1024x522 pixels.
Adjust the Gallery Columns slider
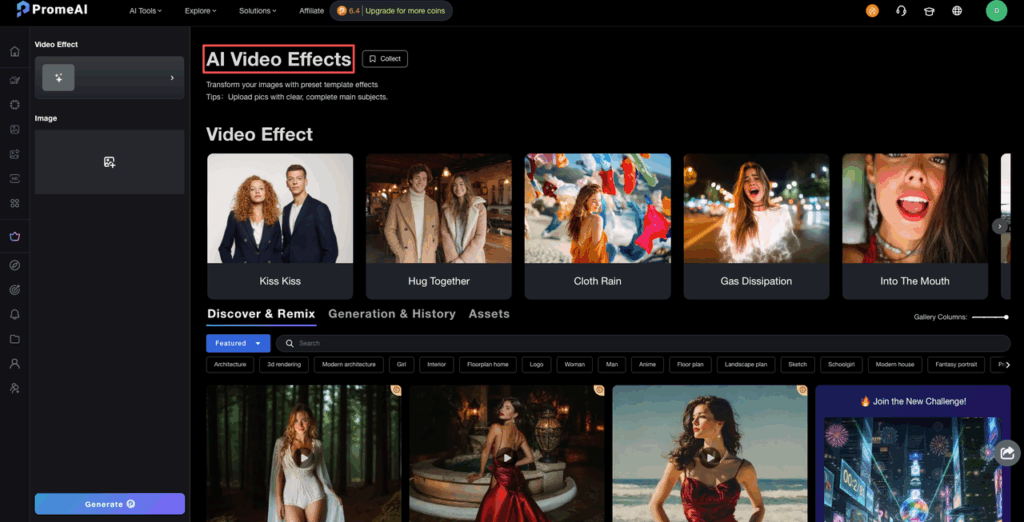(x=990, y=317)
